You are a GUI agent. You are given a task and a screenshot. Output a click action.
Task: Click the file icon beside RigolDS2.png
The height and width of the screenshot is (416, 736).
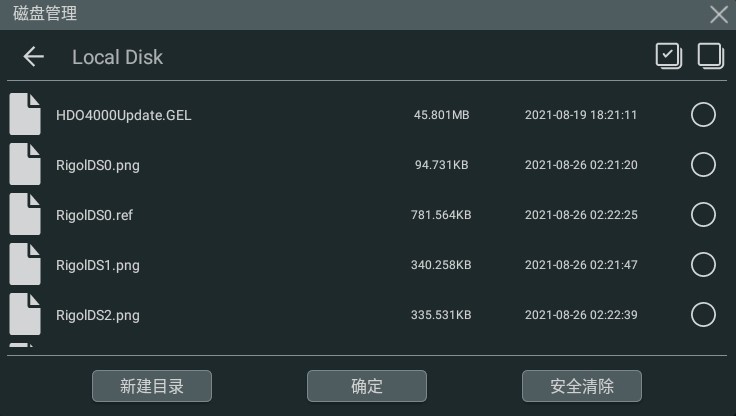(25, 314)
